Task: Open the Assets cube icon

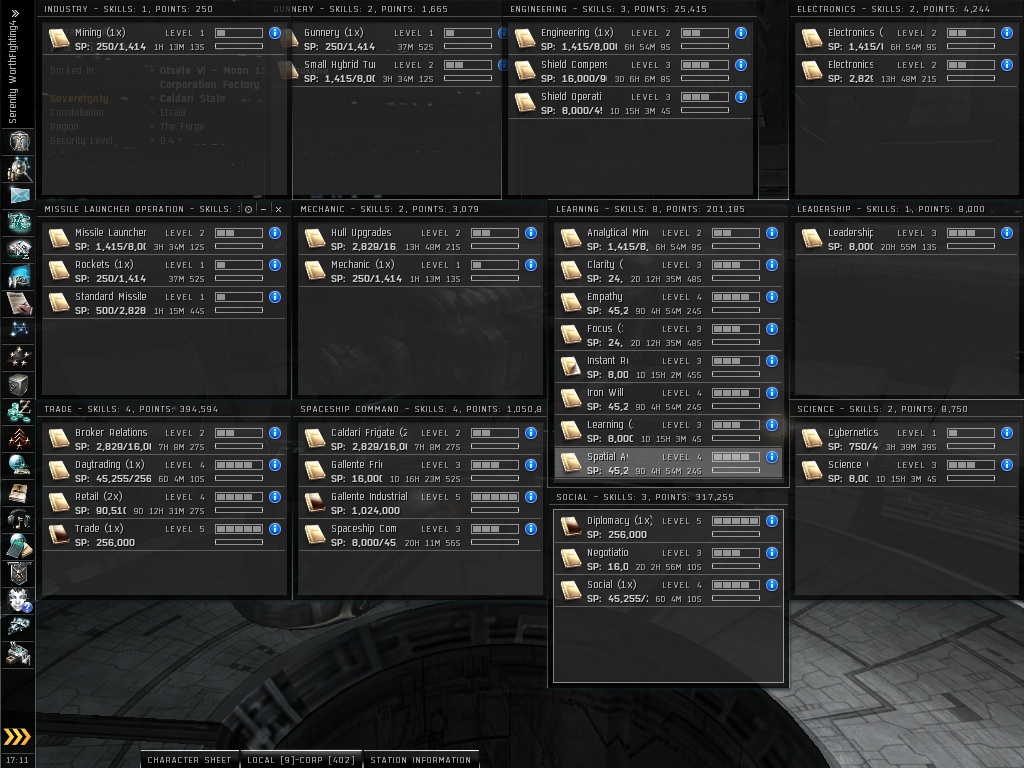Action: 19,385
